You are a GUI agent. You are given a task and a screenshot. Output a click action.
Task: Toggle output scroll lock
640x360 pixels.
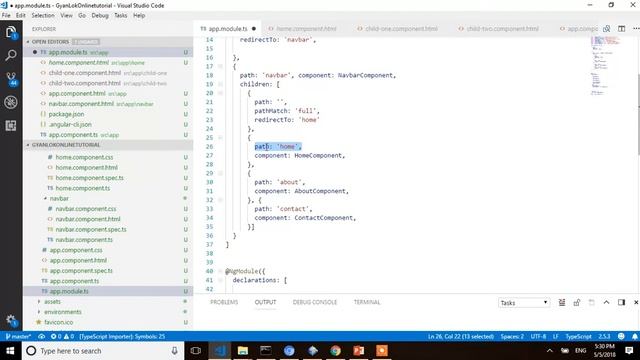tap(577, 302)
